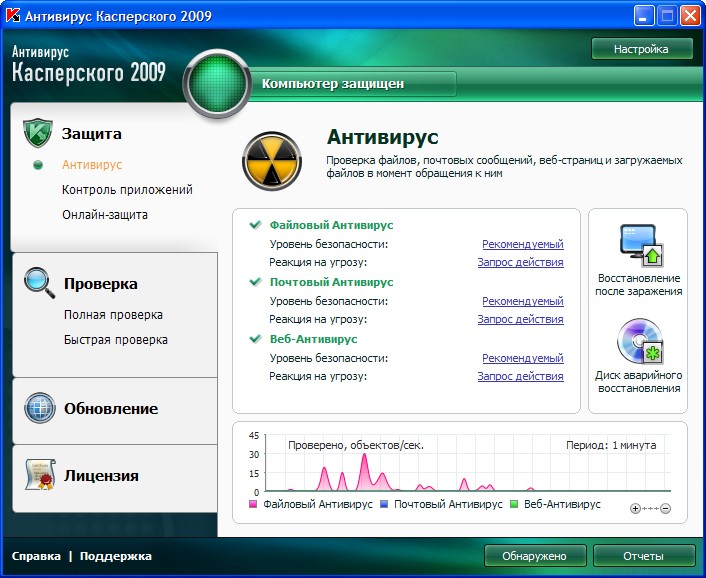Click the Проверено, объектов/сек. chart label
706x578 pixels.
[x=356, y=445]
